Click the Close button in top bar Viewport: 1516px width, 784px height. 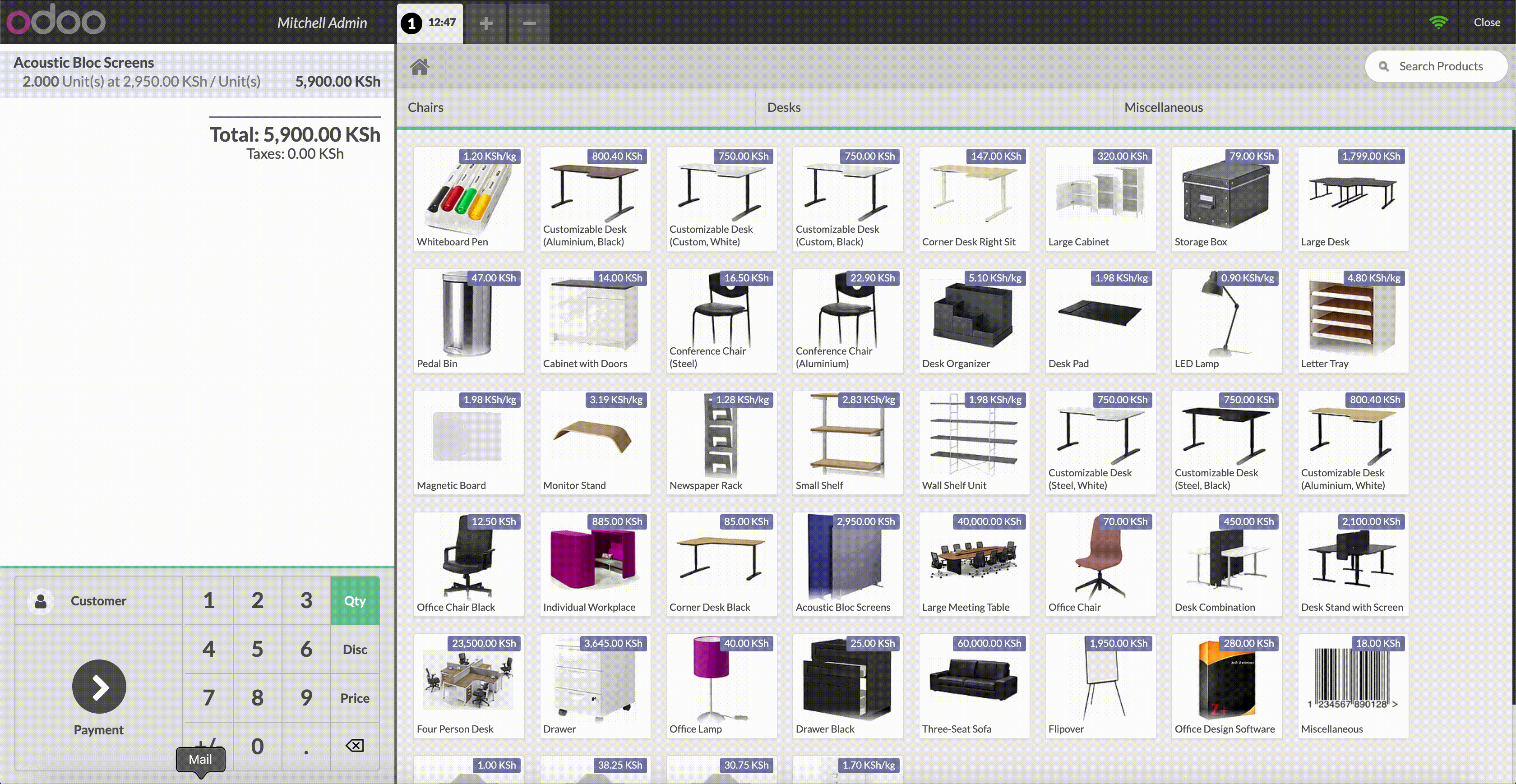pos(1487,23)
